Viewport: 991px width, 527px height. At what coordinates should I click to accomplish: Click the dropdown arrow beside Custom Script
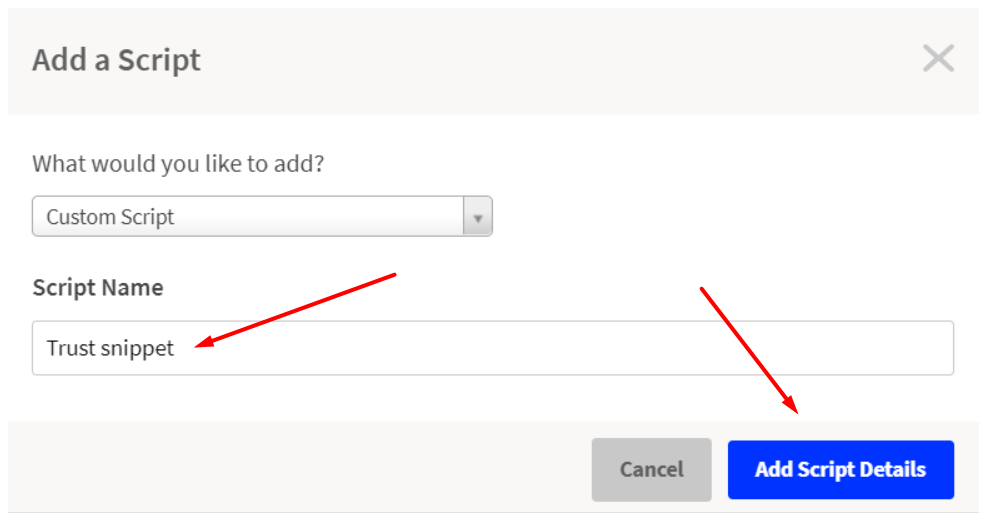478,217
